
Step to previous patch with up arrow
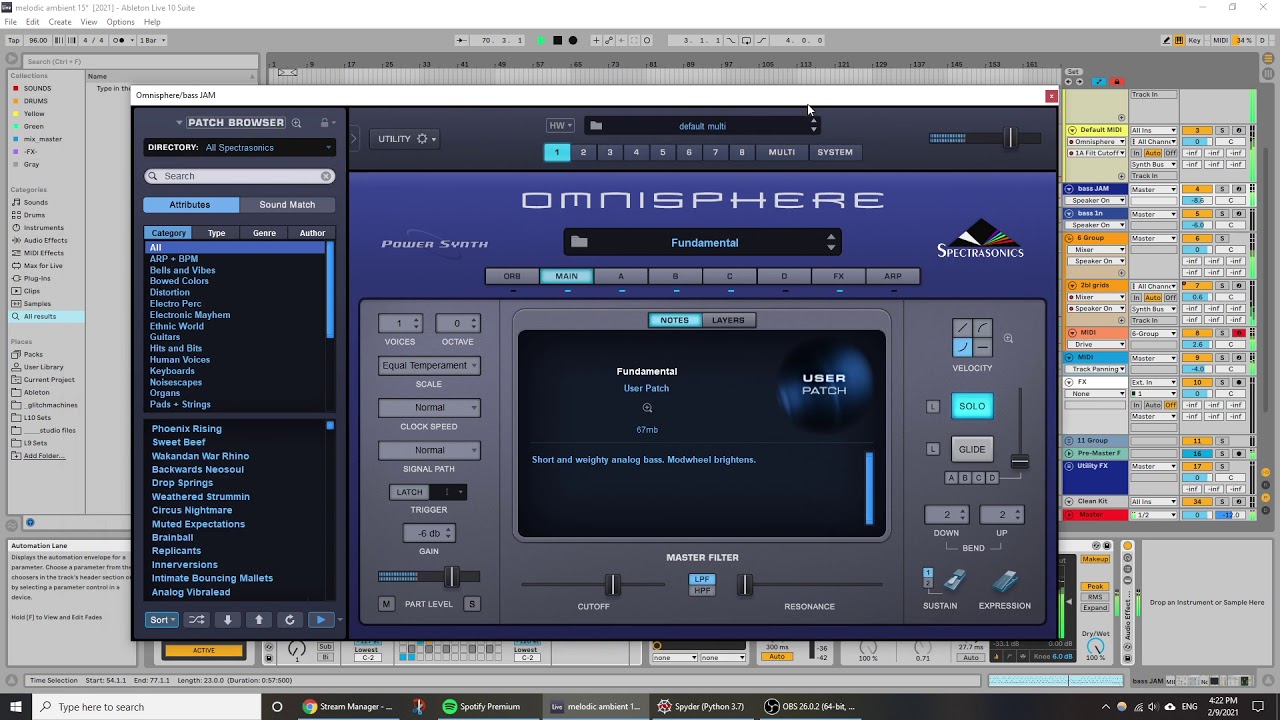[x=259, y=620]
